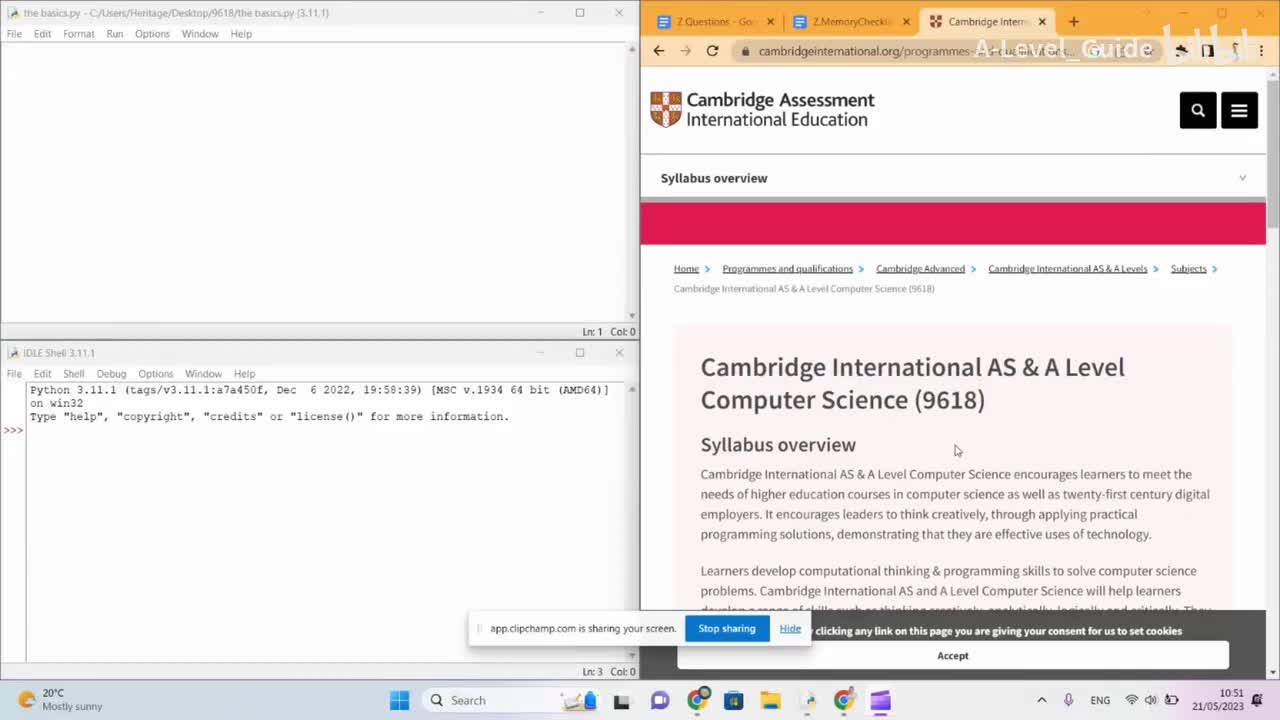Image resolution: width=1280 pixels, height=720 pixels.
Task: Click the IDLE Shell scrollbar up arrow
Action: [632, 389]
